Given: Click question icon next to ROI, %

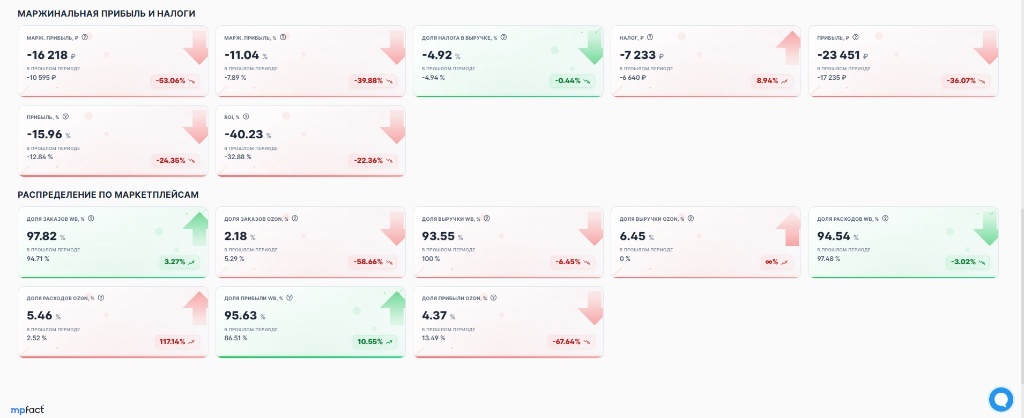Looking at the screenshot, I should point(246,117).
